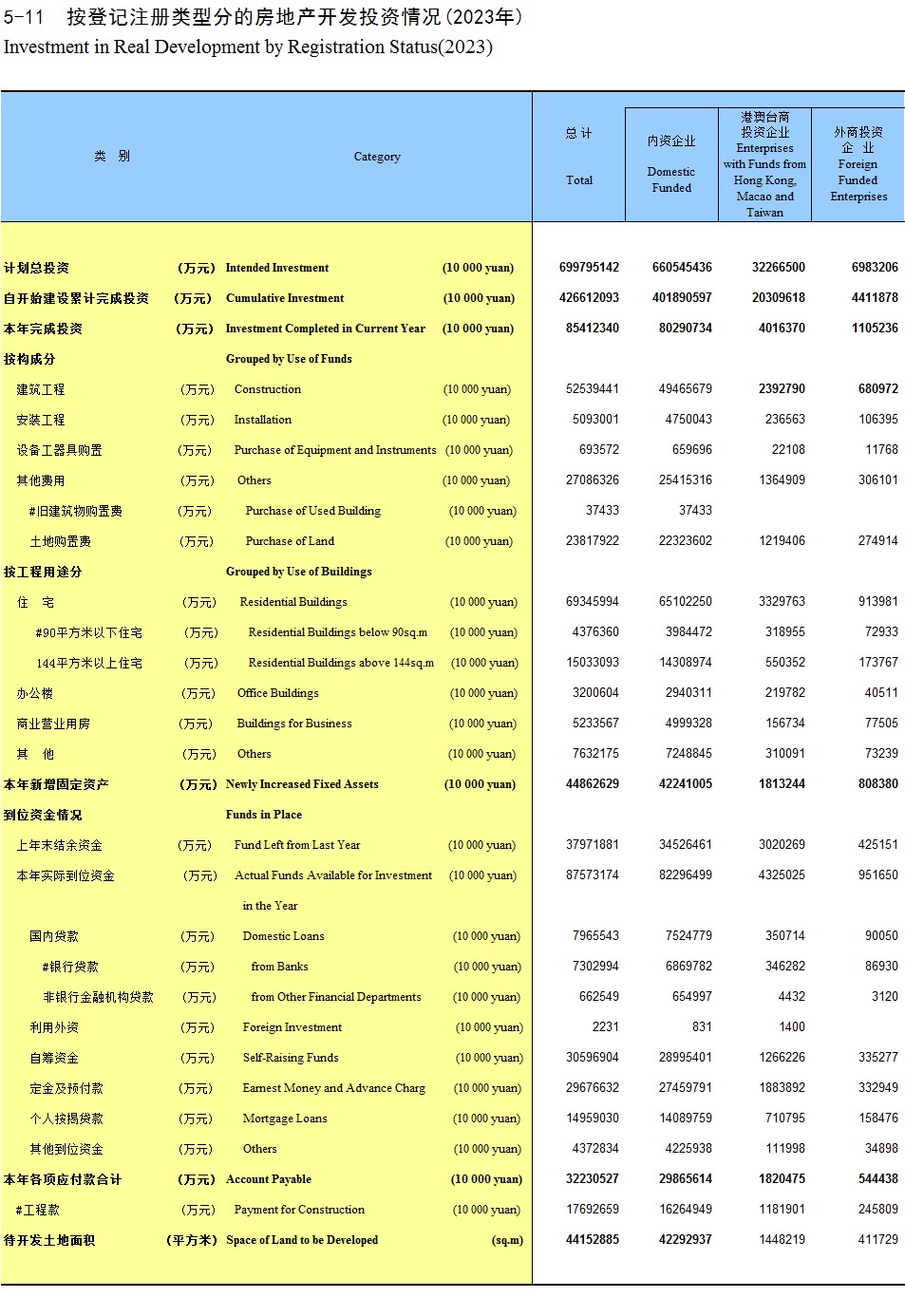Click the value 85412340

tap(593, 329)
